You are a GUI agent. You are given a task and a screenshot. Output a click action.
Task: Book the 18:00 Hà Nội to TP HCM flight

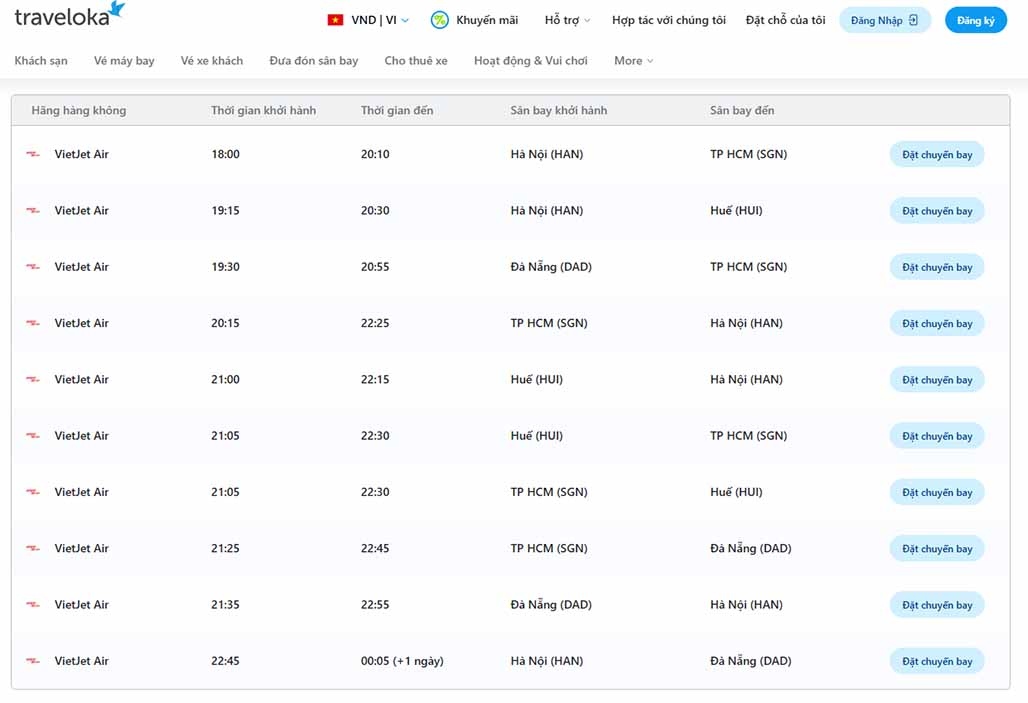[x=937, y=155]
